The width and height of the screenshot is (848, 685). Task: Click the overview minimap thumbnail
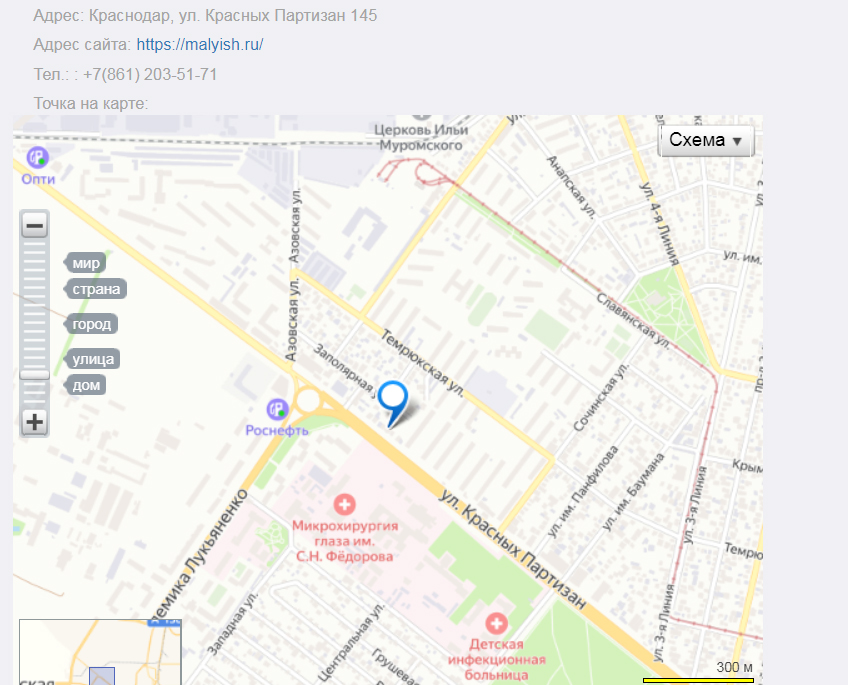(x=100, y=652)
